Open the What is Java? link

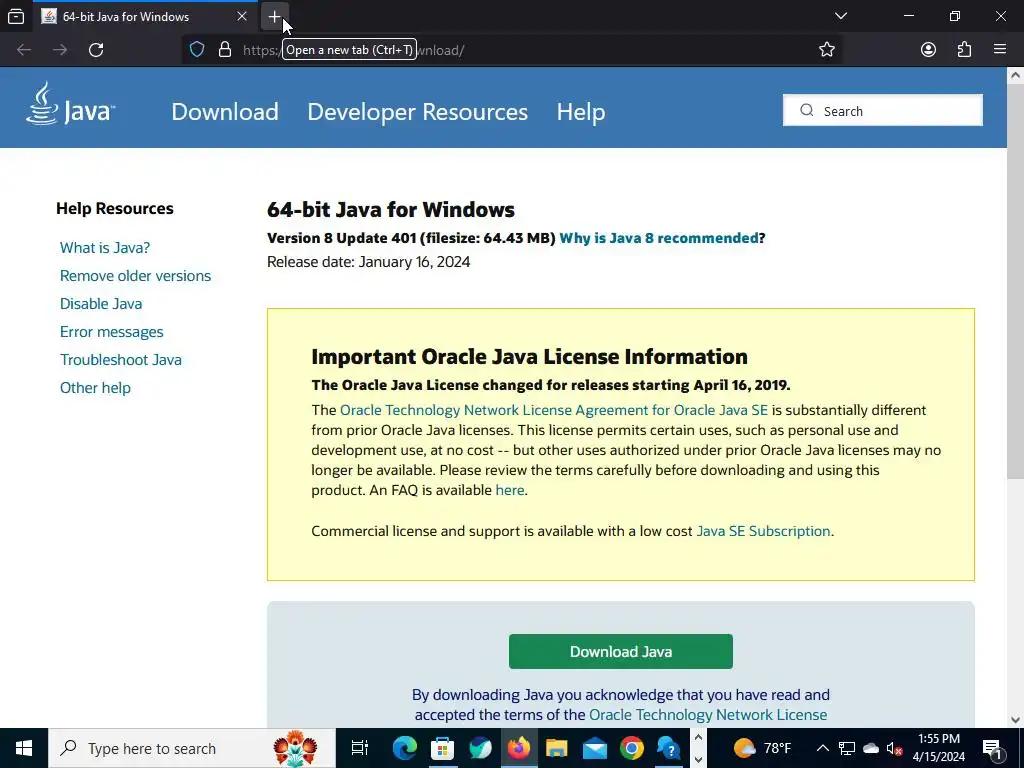click(x=104, y=248)
